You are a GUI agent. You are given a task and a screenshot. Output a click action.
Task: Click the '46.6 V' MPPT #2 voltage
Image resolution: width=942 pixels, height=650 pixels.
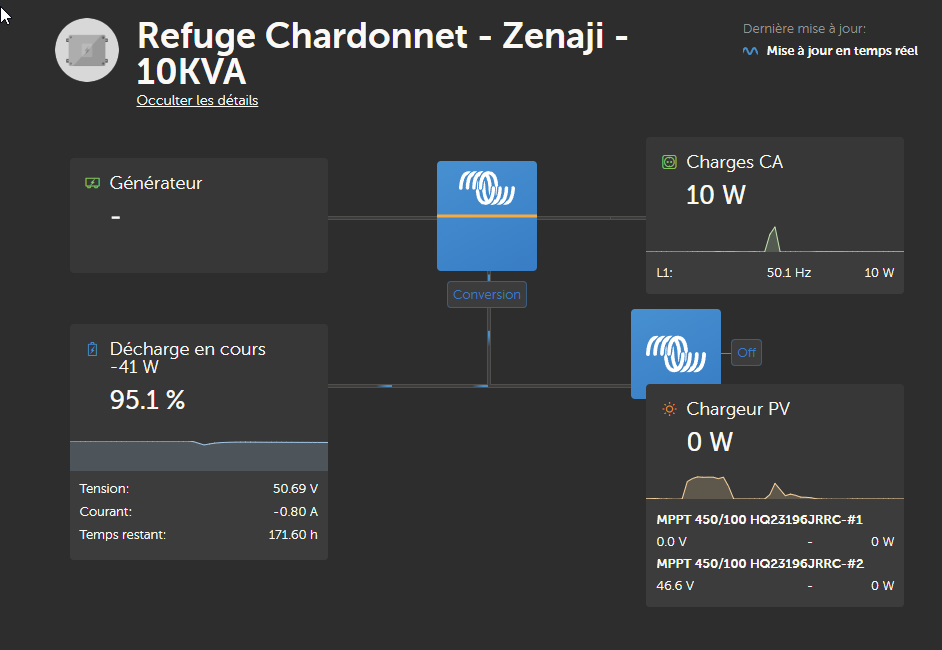[x=675, y=586]
